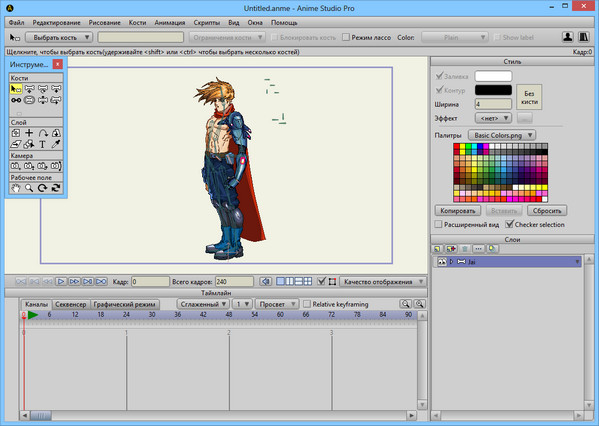Click the Ширина width input field
The width and height of the screenshot is (599, 426).
point(493,104)
